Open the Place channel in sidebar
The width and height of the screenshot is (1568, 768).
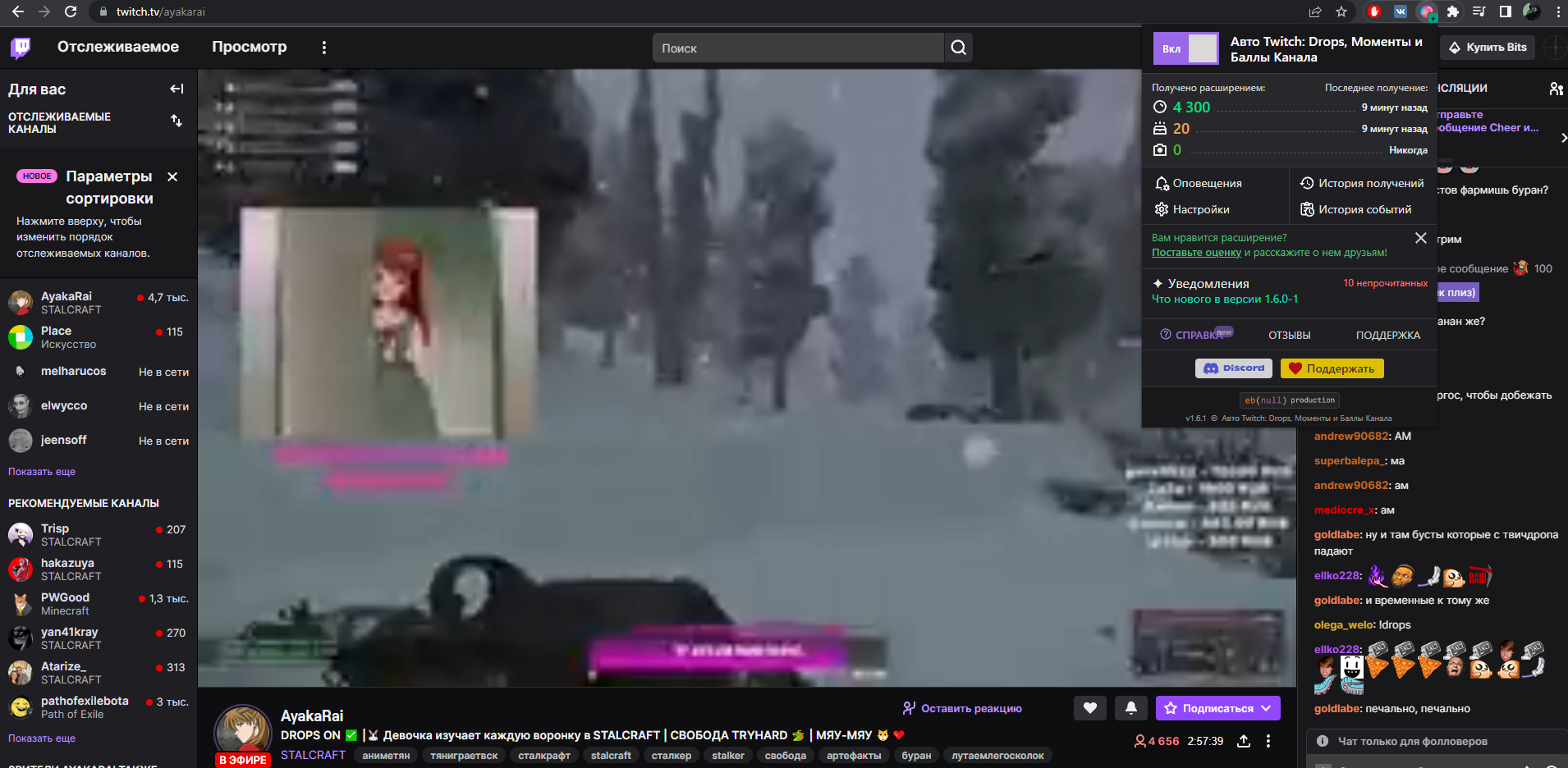point(99,337)
